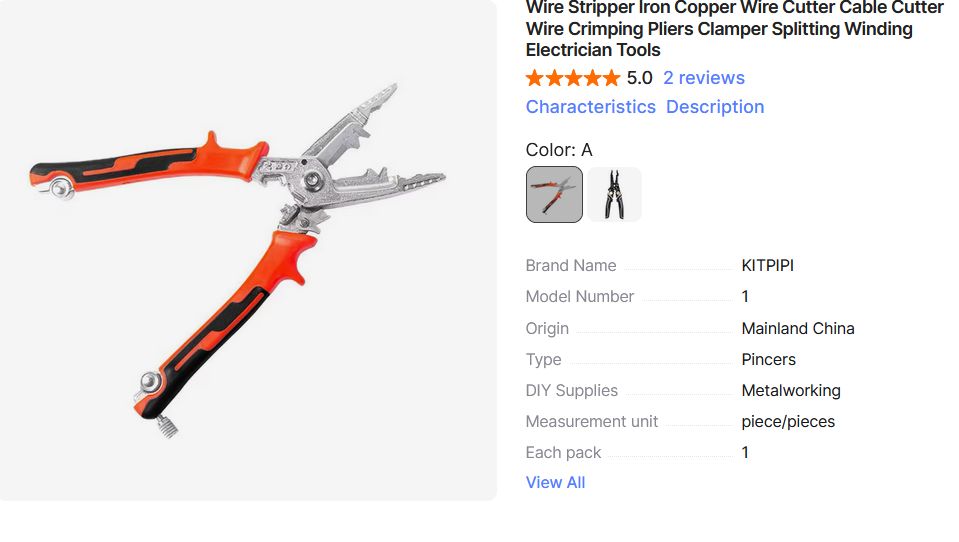Jump to Characteristics section
The image size is (959, 542).
pos(591,106)
